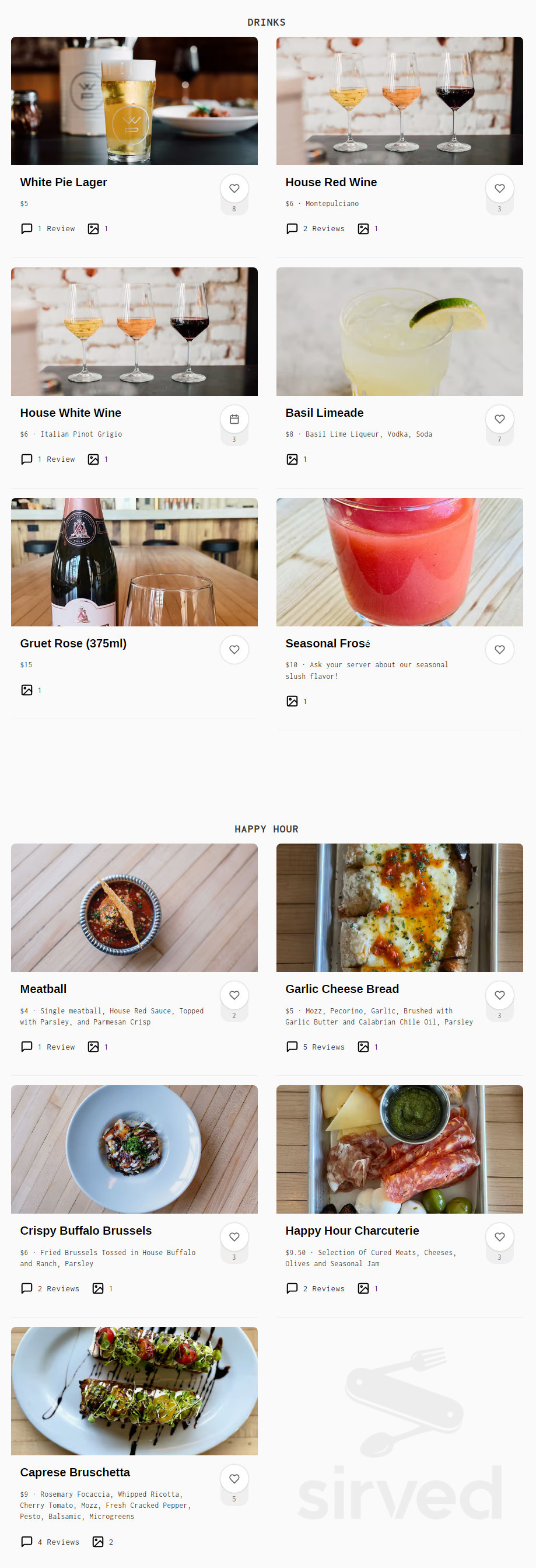Click calendar icon on House White Wine
Screen dimensions: 536x1568
point(234,419)
